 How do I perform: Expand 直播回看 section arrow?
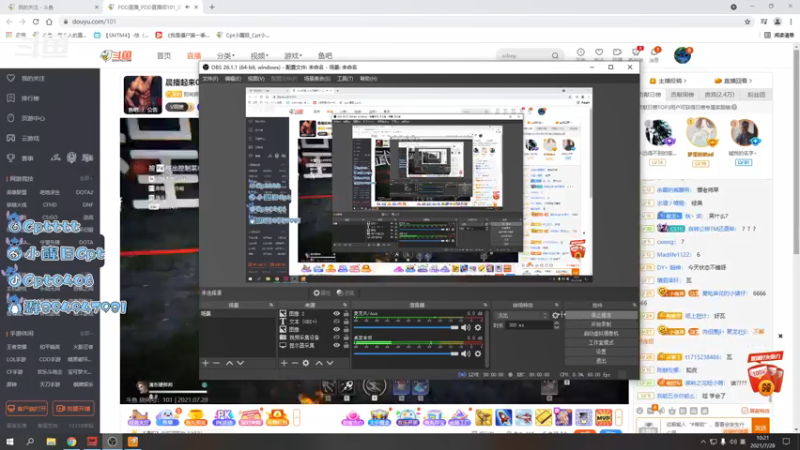(750, 81)
